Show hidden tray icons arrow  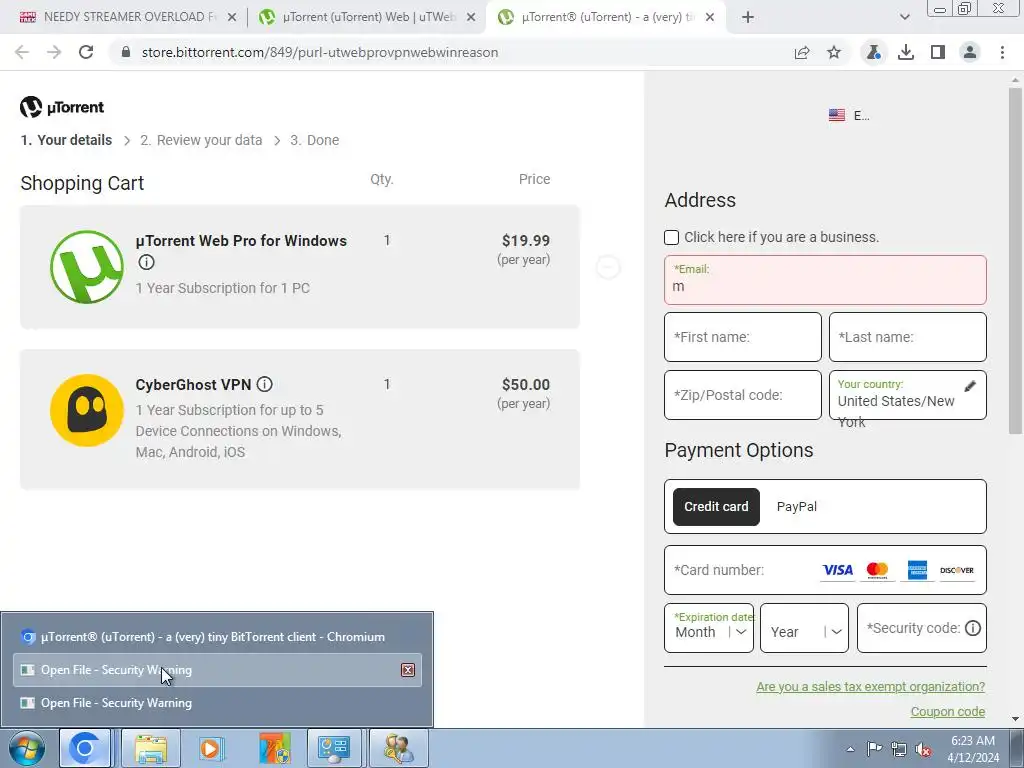click(850, 749)
